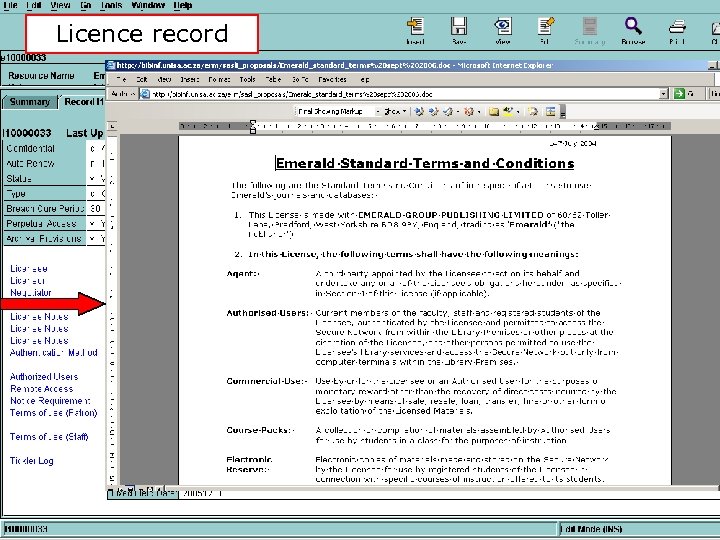Screen dimensions: 720x540
Task: Open the Notice Requirement link
Action: [50, 400]
